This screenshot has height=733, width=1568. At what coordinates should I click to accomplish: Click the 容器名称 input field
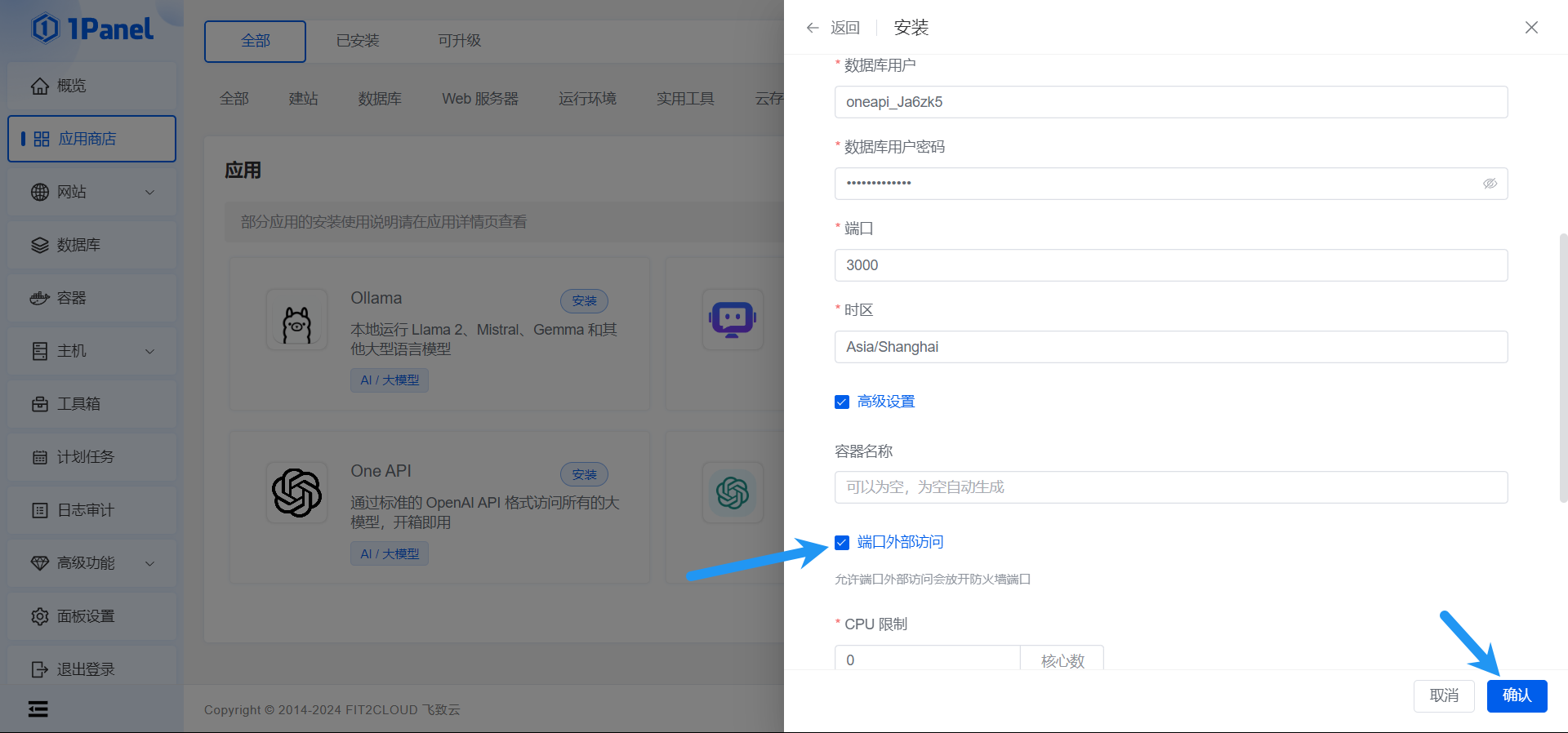[x=1170, y=487]
